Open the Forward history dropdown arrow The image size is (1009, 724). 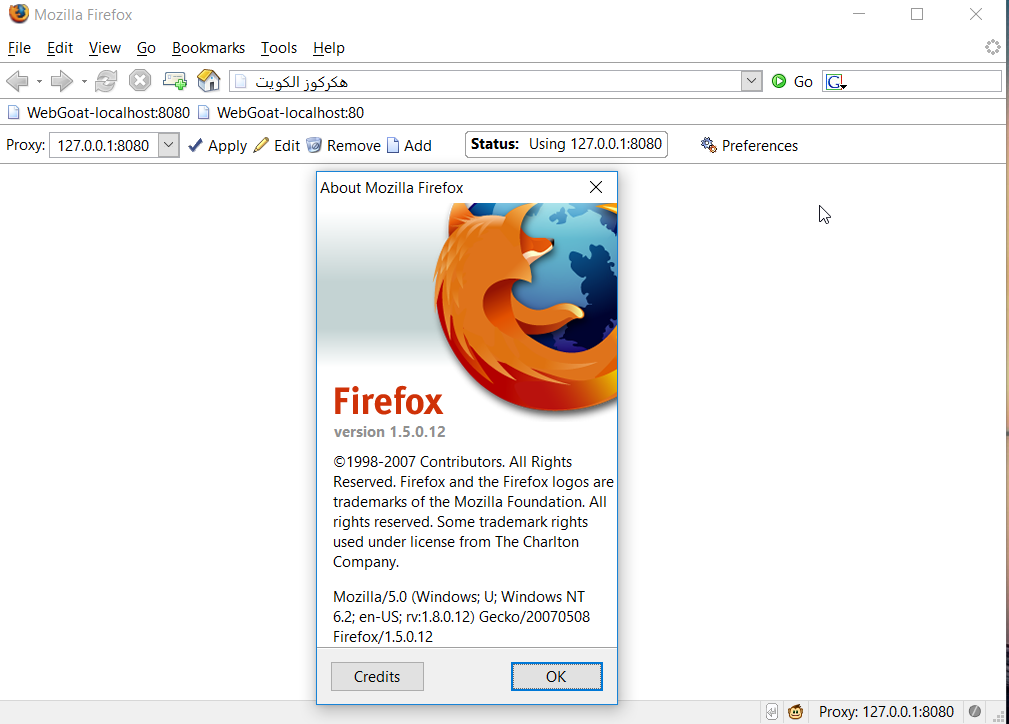click(x=84, y=82)
